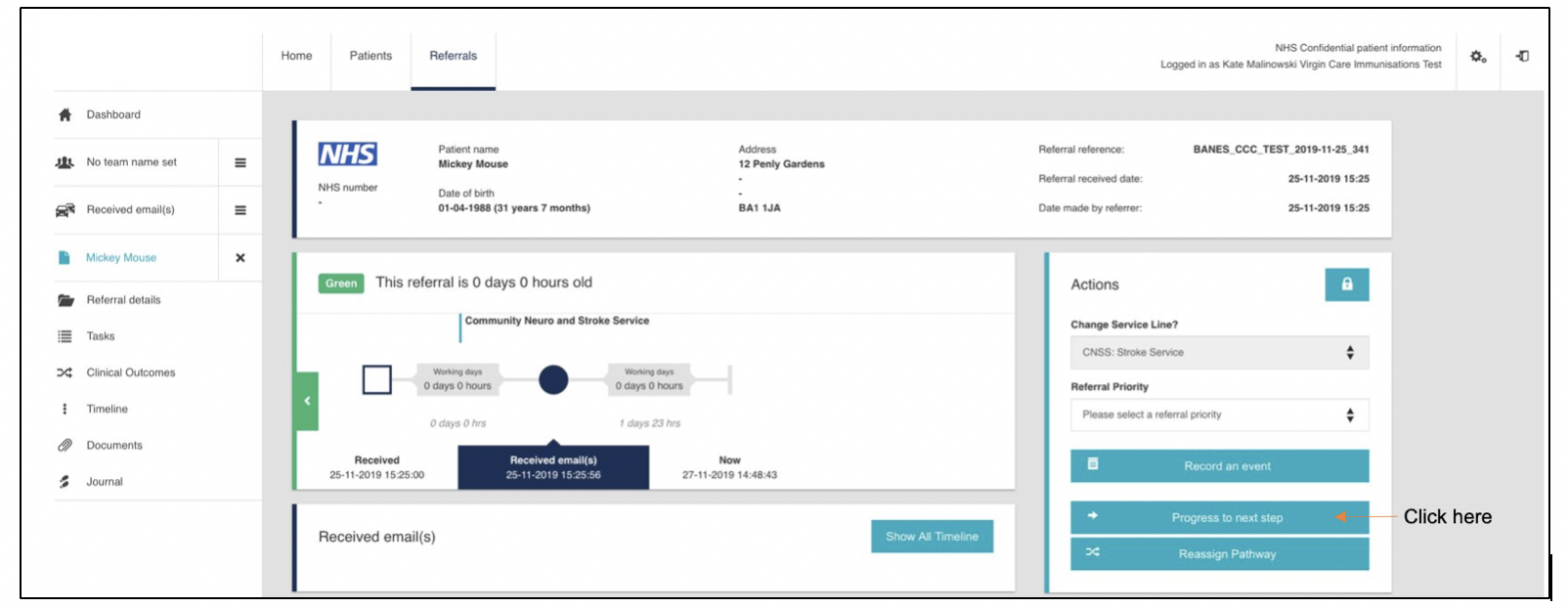Select the Received square timeline marker

pyautogui.click(x=377, y=379)
